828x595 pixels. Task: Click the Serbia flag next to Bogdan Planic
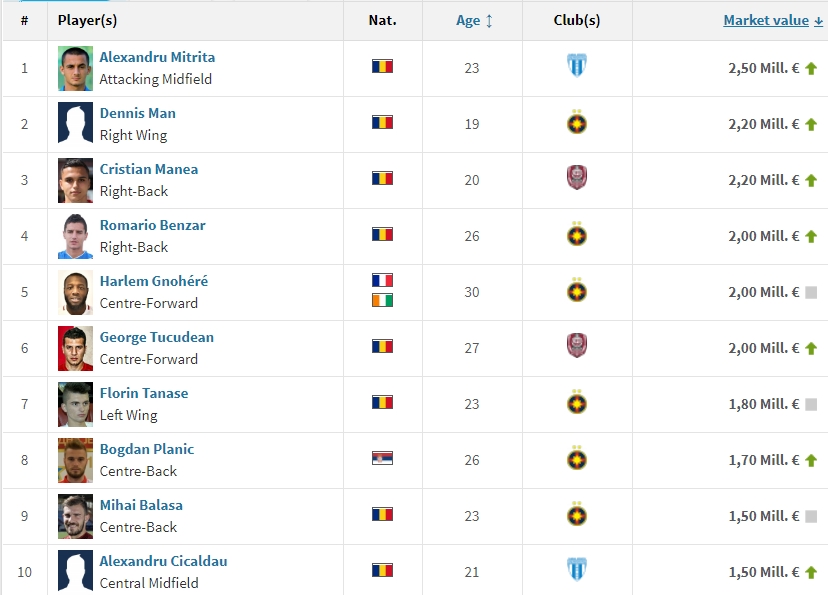pyautogui.click(x=383, y=460)
